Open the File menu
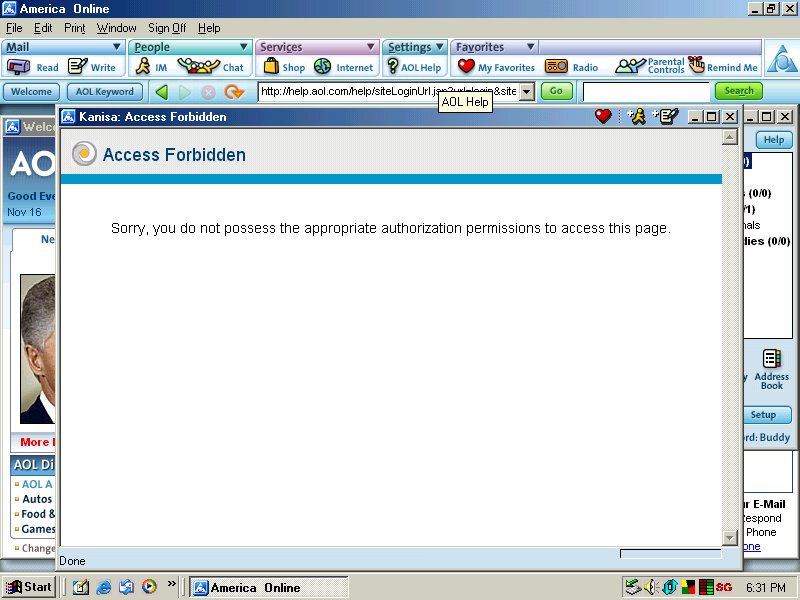This screenshot has width=800, height=600. pos(14,28)
